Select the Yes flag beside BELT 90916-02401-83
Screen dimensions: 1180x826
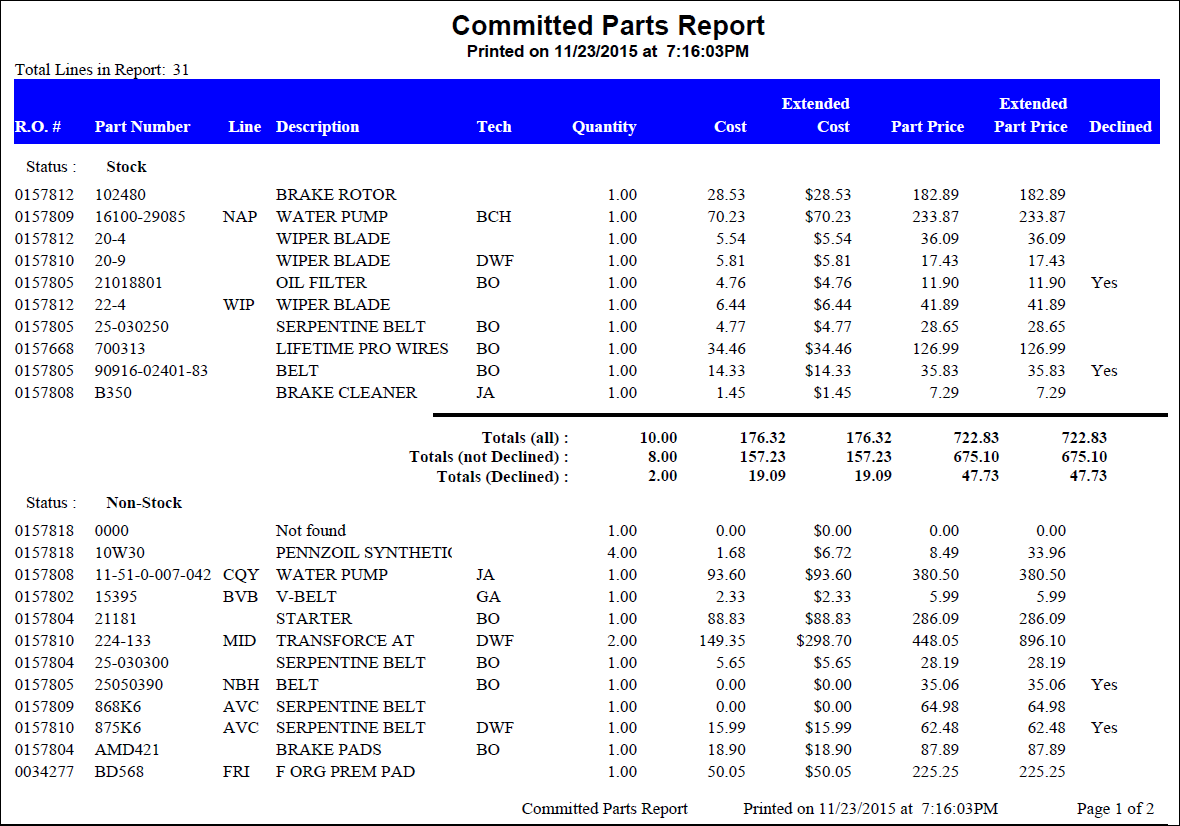1104,370
